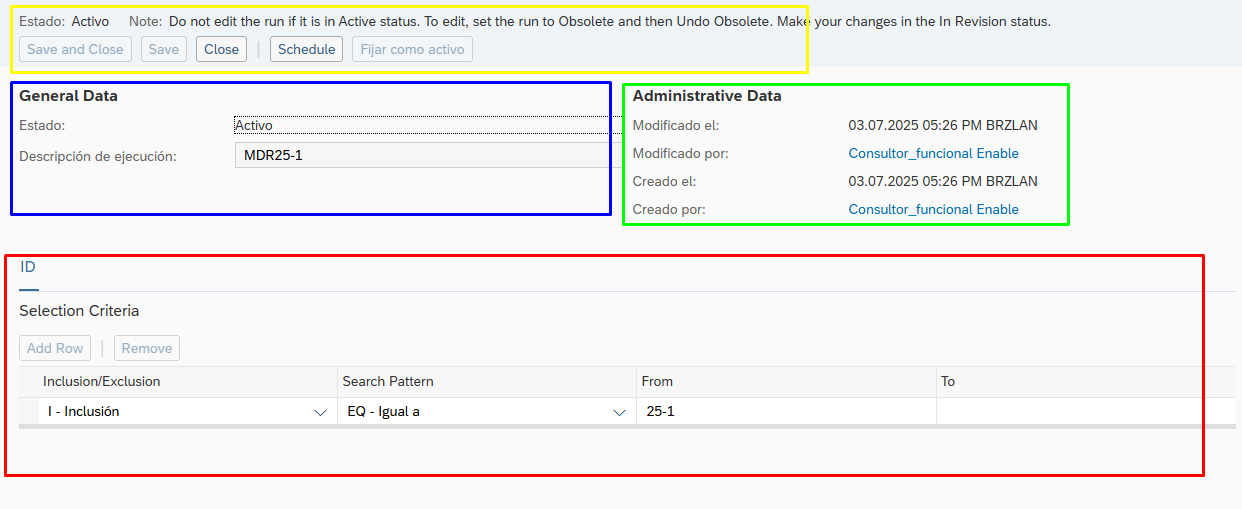
Task: Click the From column header
Action: [x=657, y=381]
